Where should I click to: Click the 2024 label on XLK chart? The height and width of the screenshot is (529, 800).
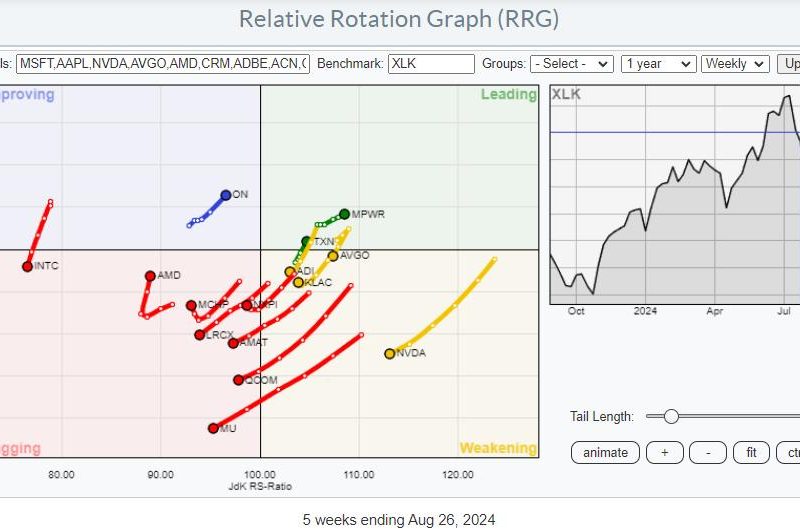[645, 311]
